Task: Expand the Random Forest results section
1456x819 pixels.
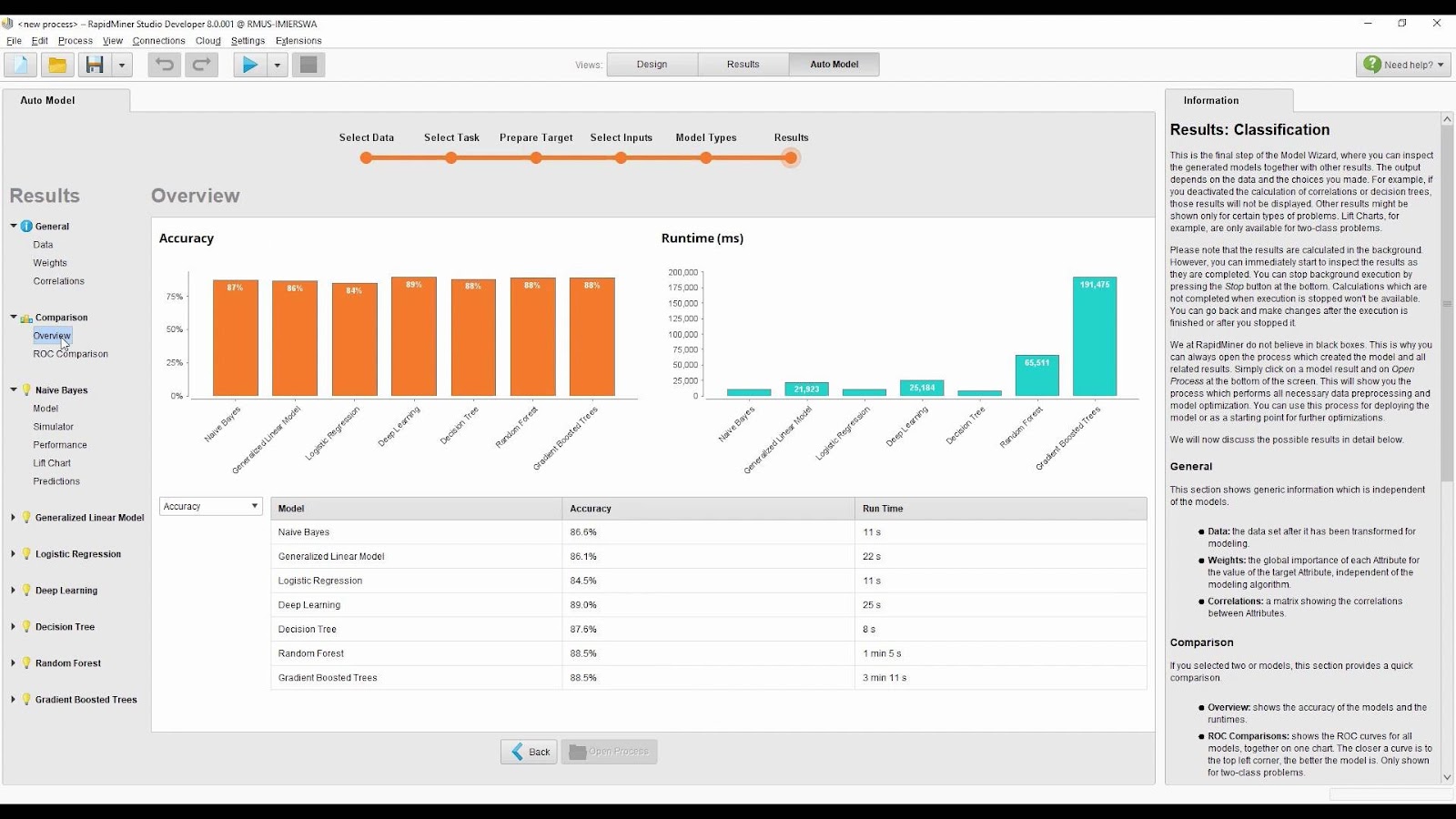Action: click(x=13, y=662)
